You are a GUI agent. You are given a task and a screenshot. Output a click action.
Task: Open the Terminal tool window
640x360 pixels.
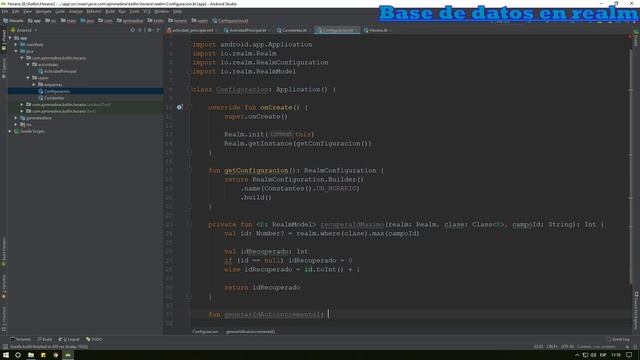[21, 339]
